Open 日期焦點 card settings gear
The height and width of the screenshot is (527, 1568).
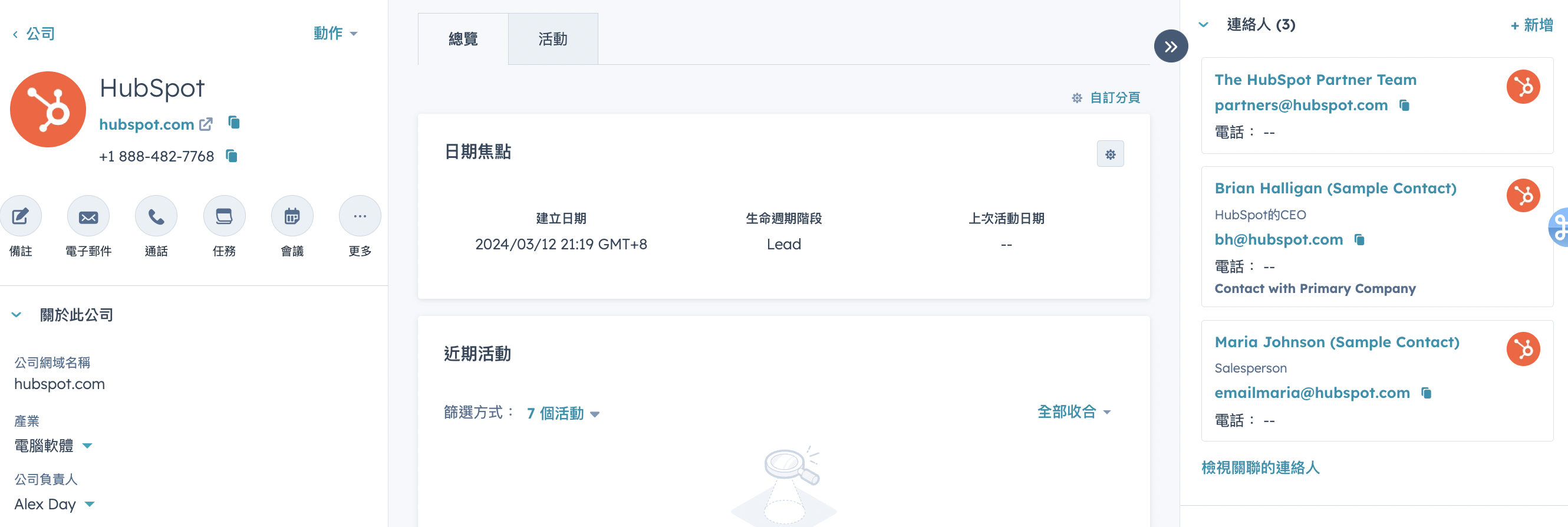coord(1110,154)
